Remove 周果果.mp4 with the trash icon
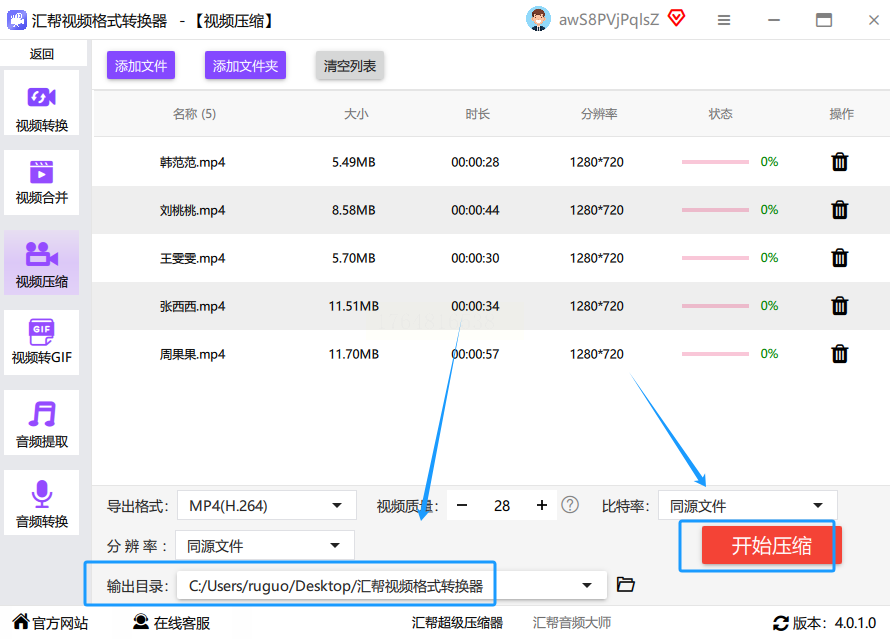The image size is (890, 640). (840, 354)
